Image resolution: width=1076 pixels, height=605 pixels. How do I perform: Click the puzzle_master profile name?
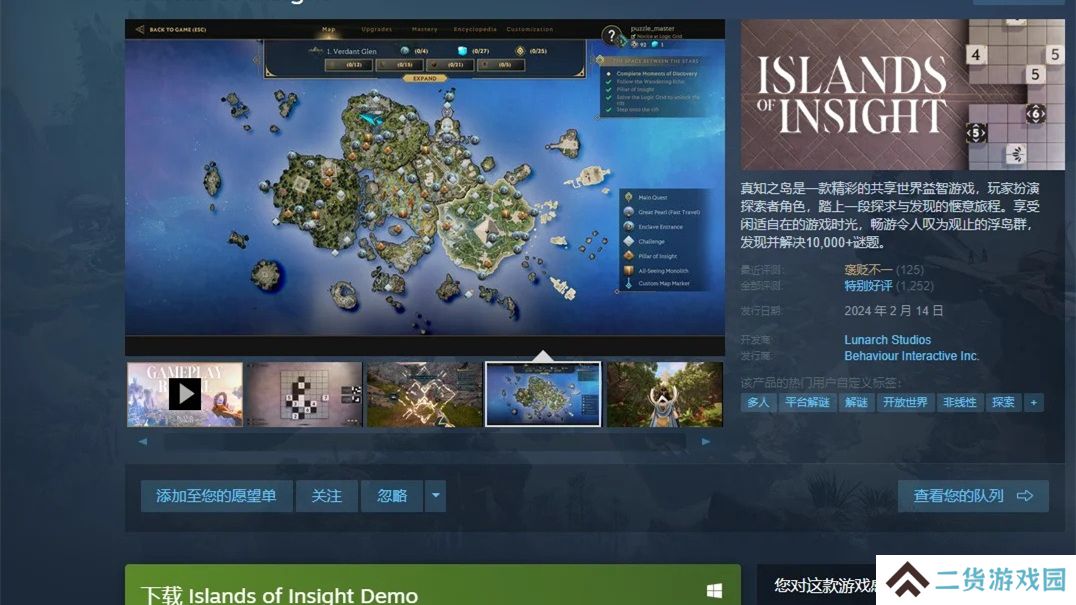(x=653, y=29)
